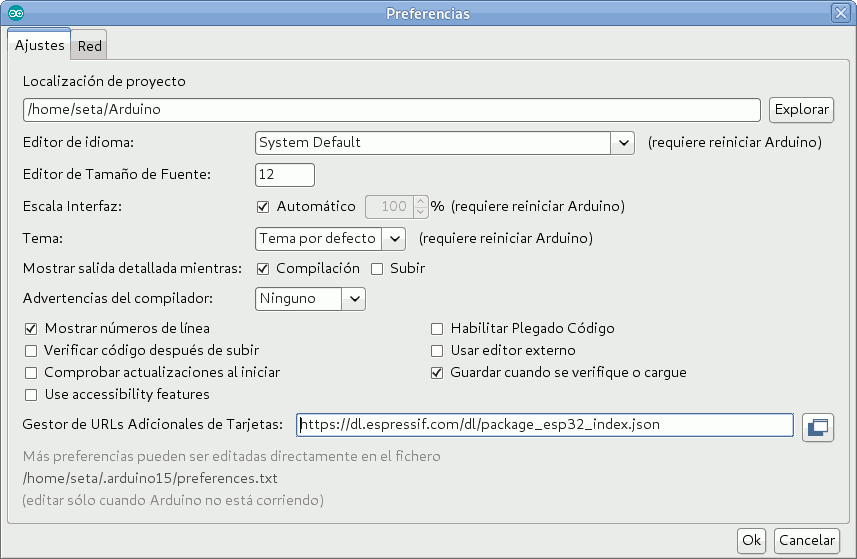The height and width of the screenshot is (559, 857).
Task: Toggle Guardar cuando se verifique o cargue
Action: pyautogui.click(x=437, y=373)
